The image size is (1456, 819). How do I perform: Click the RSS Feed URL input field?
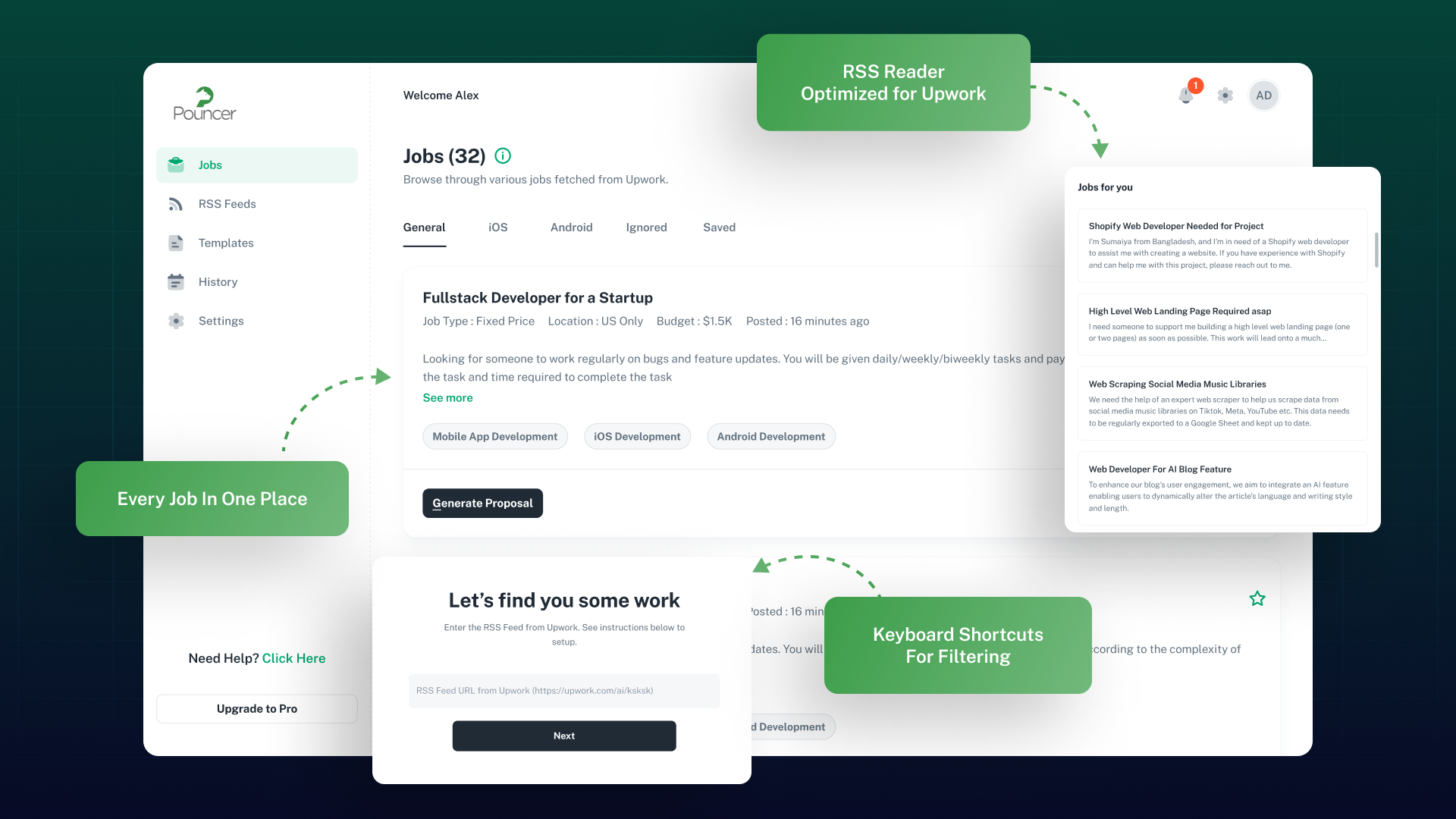click(564, 690)
